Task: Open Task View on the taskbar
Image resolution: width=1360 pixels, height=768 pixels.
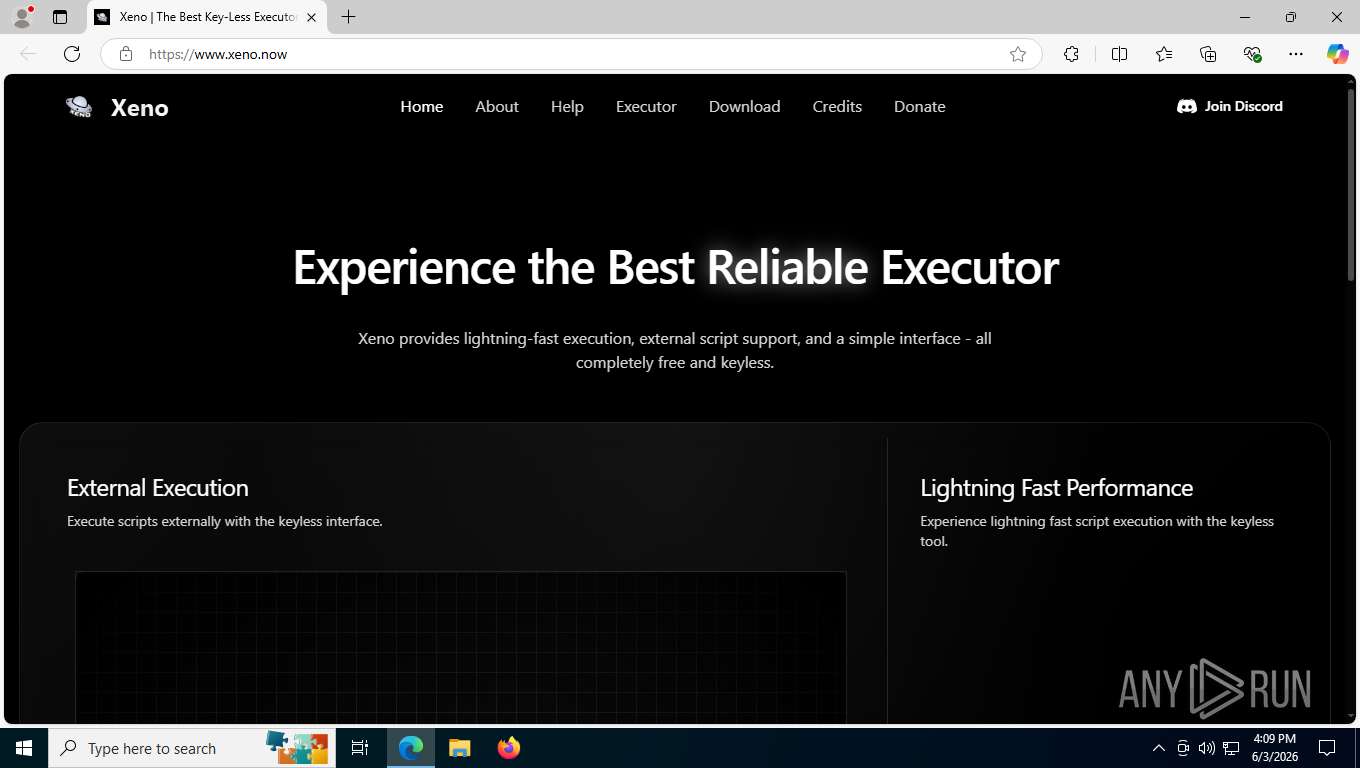Action: pyautogui.click(x=360, y=748)
